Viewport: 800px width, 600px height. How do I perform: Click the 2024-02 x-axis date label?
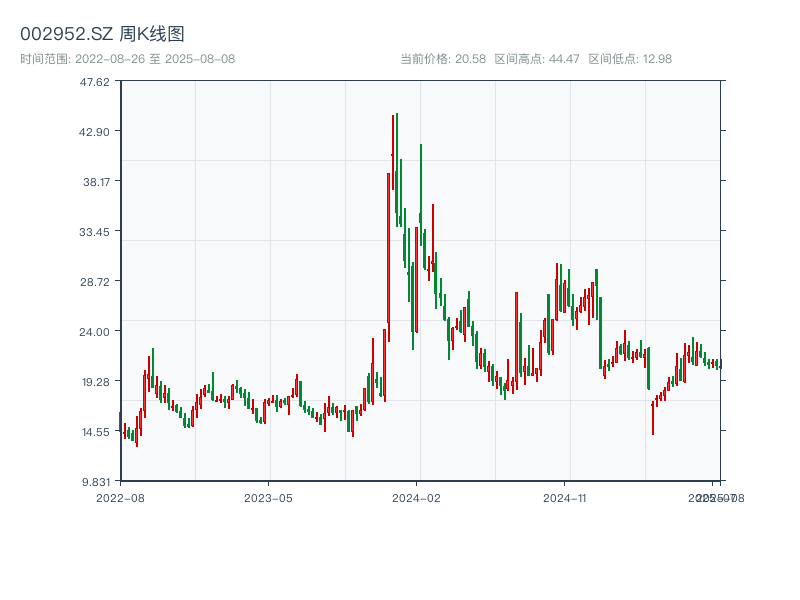click(417, 497)
